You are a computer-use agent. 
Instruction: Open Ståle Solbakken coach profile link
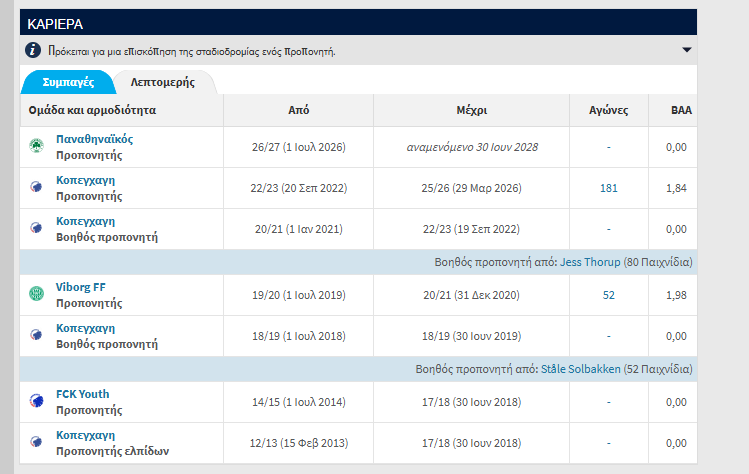click(580, 369)
